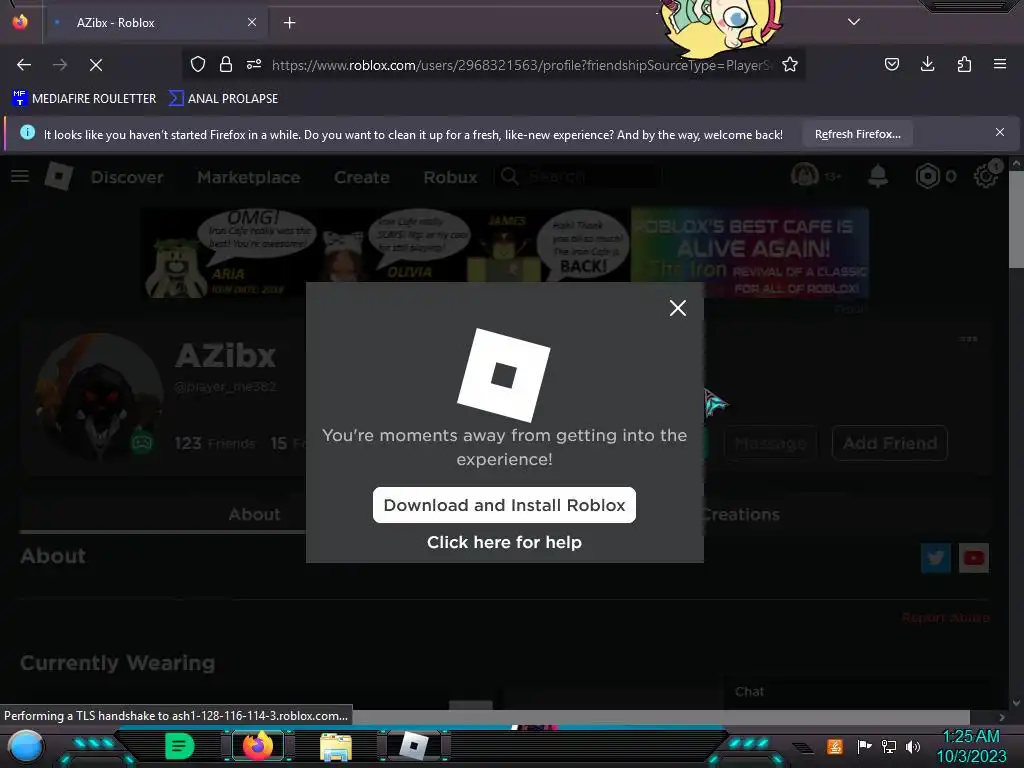Open a new tab with plus button
The width and height of the screenshot is (1024, 768).
[x=289, y=23]
